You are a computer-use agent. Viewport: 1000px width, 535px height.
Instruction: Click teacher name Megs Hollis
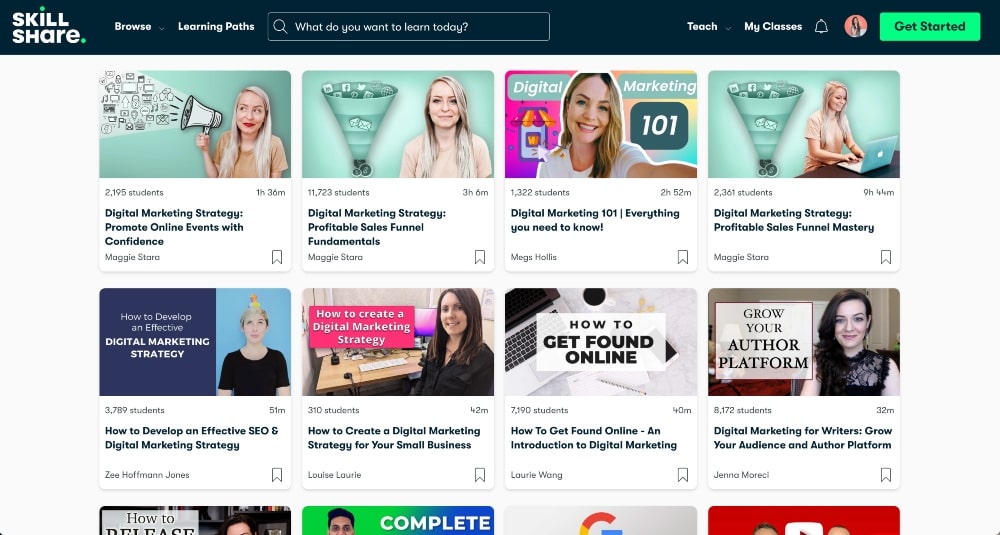pyautogui.click(x=534, y=257)
